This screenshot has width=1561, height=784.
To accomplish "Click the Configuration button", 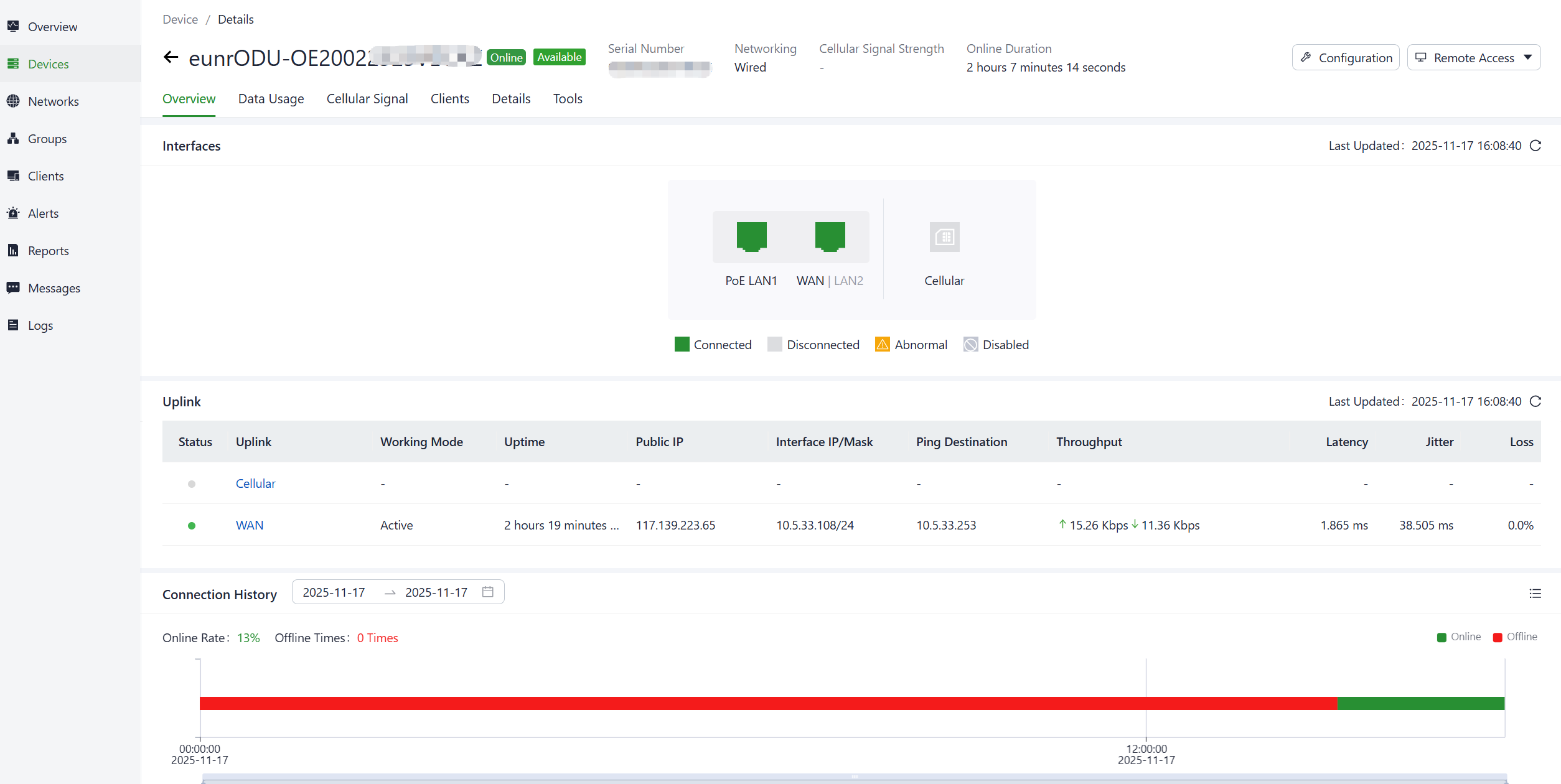I will tap(1346, 58).
